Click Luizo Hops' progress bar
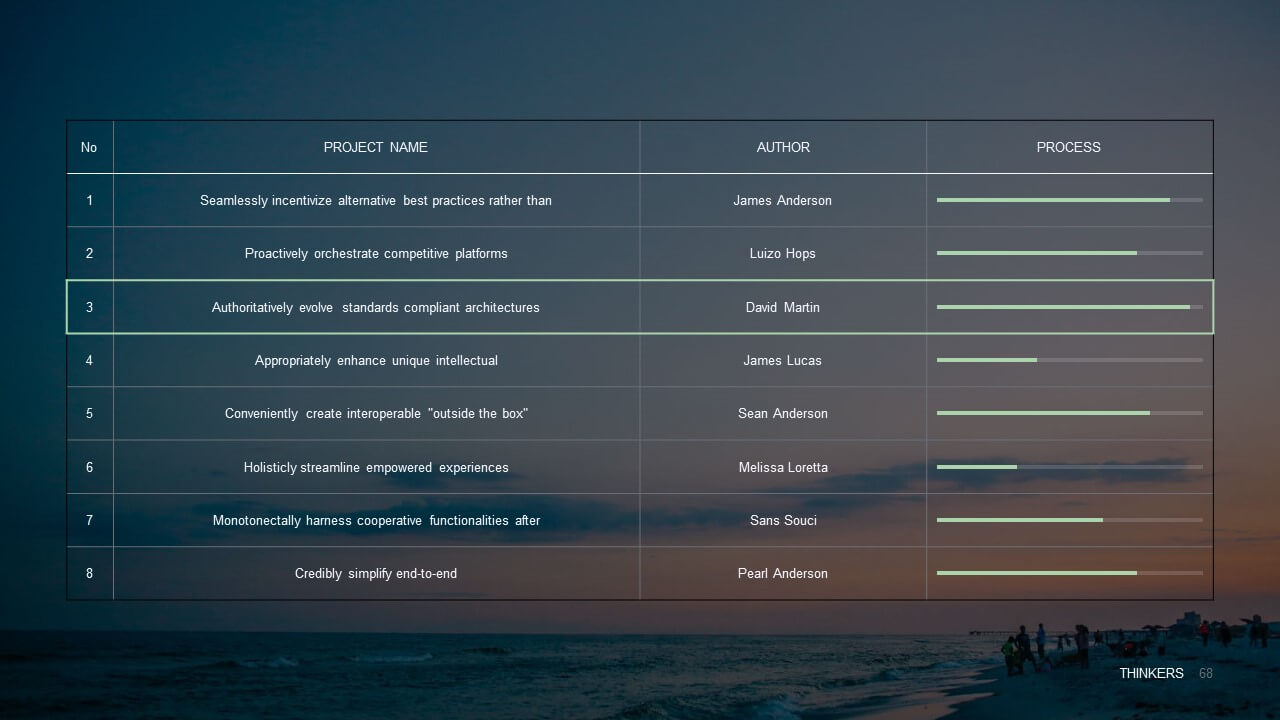The height and width of the screenshot is (720, 1280). [1070, 253]
